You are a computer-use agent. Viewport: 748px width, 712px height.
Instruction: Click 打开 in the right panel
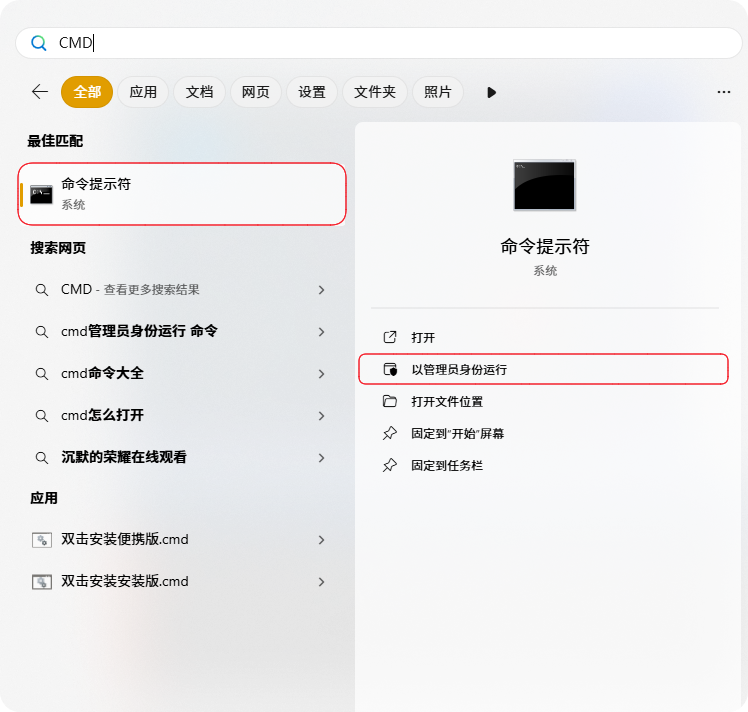[423, 337]
